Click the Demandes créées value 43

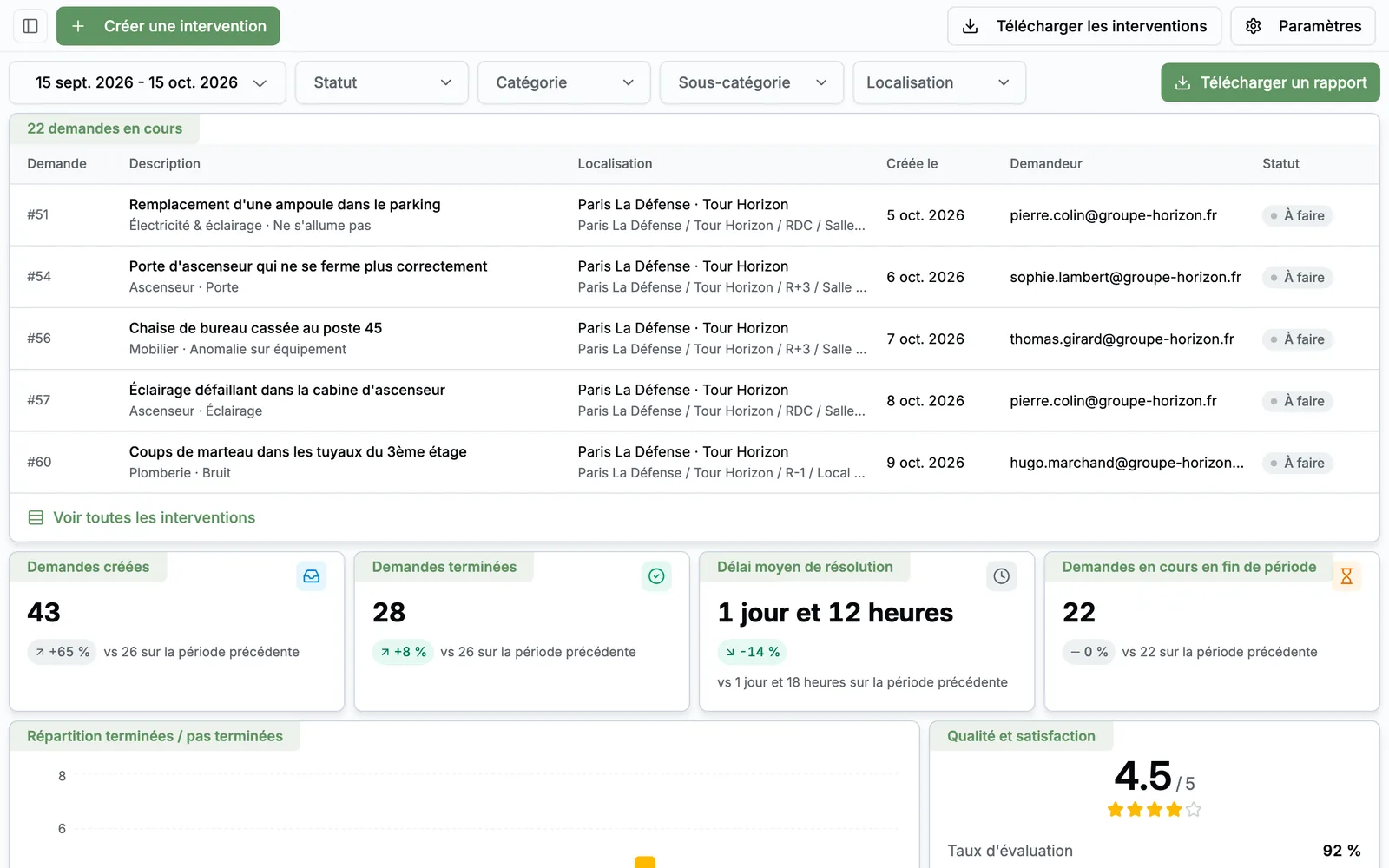tap(43, 613)
